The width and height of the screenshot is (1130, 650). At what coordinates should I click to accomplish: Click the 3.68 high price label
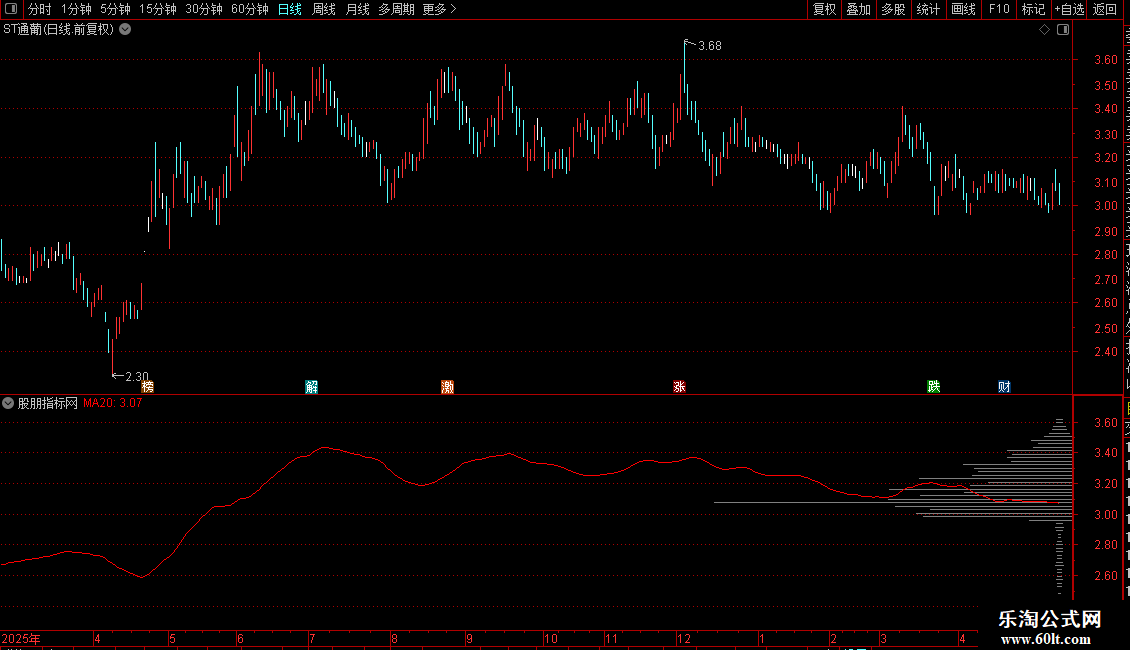click(710, 46)
